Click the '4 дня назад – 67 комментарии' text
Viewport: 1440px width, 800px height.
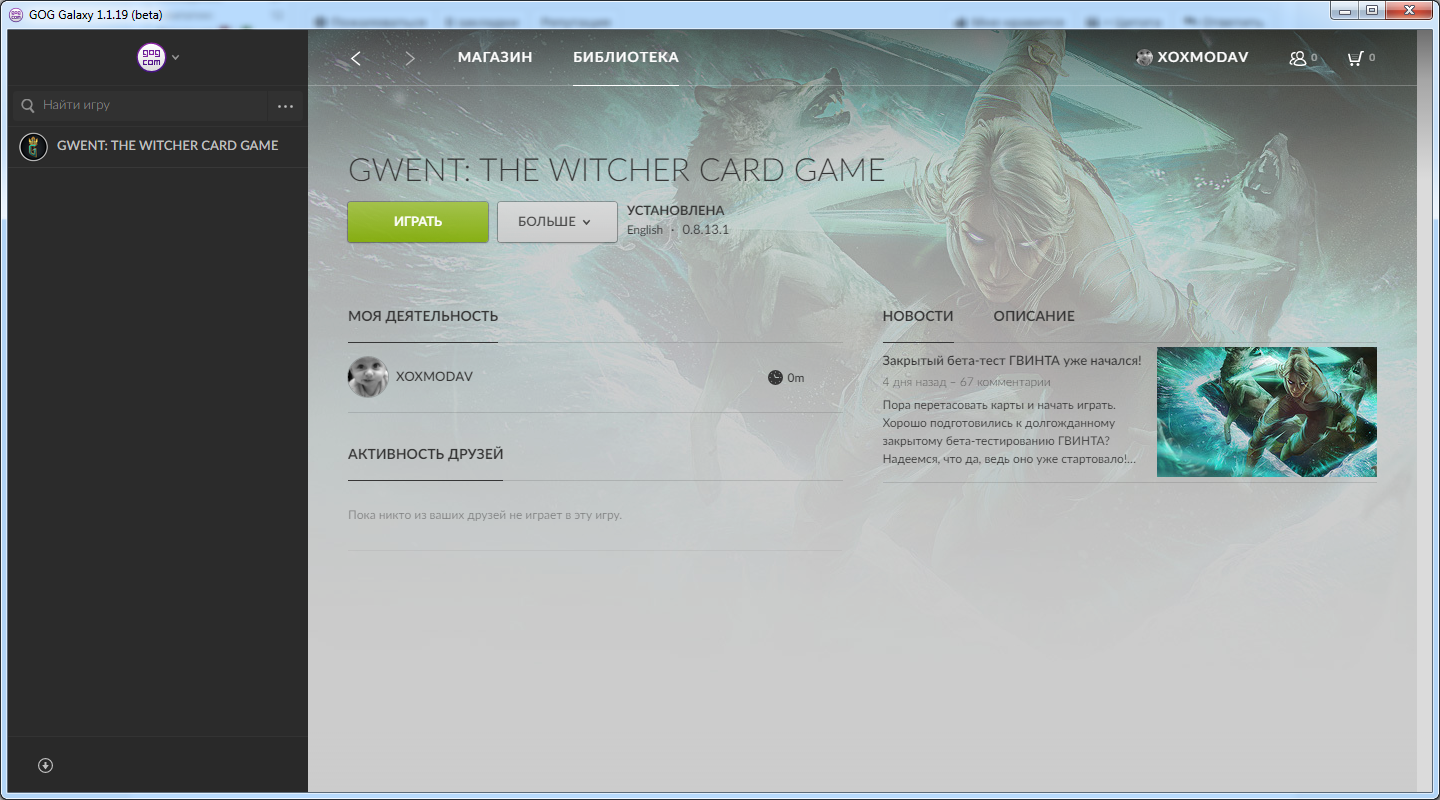click(967, 382)
